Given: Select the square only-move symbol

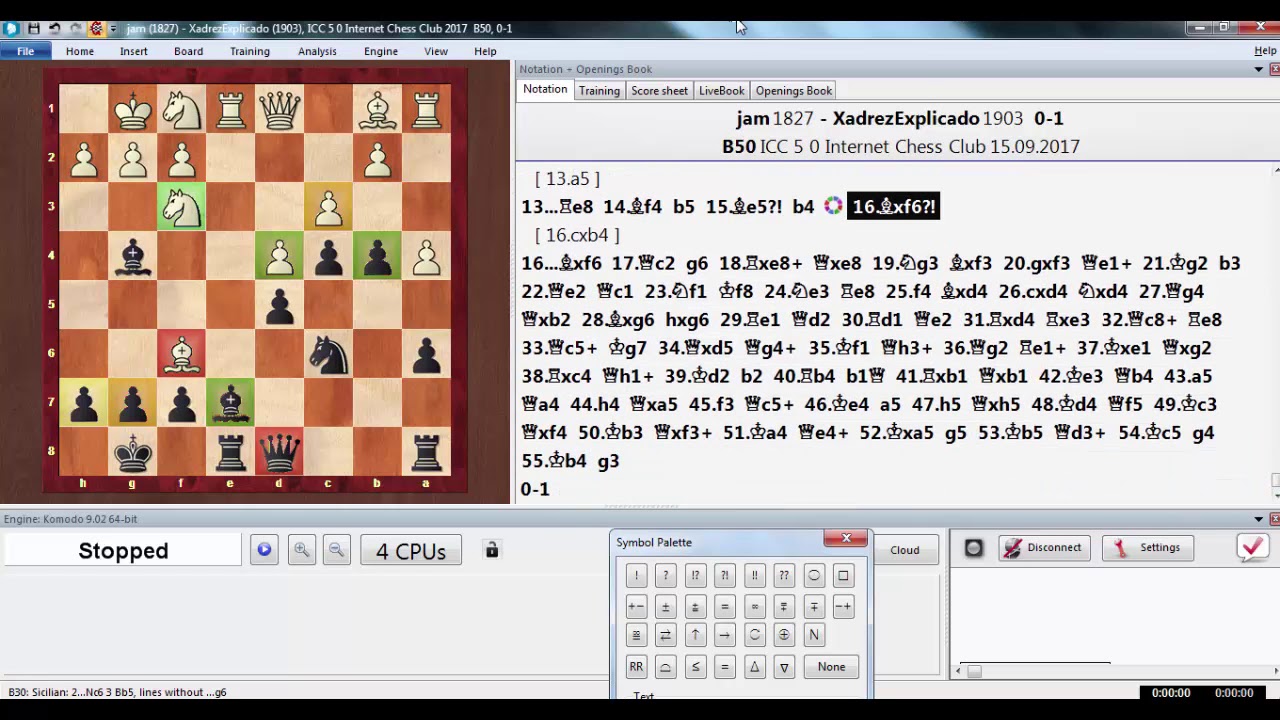Looking at the screenshot, I should click(843, 576).
